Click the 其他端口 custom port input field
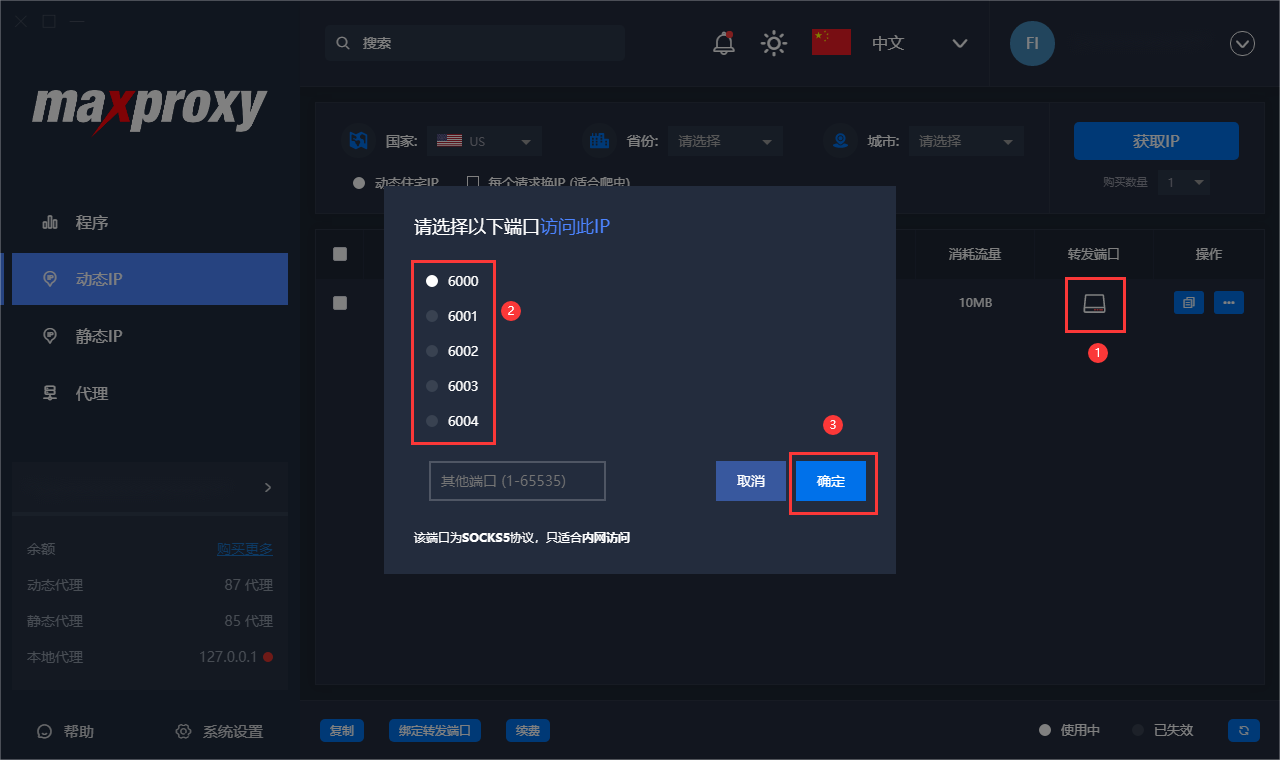Screen dimensions: 1280x760 tap(518, 481)
